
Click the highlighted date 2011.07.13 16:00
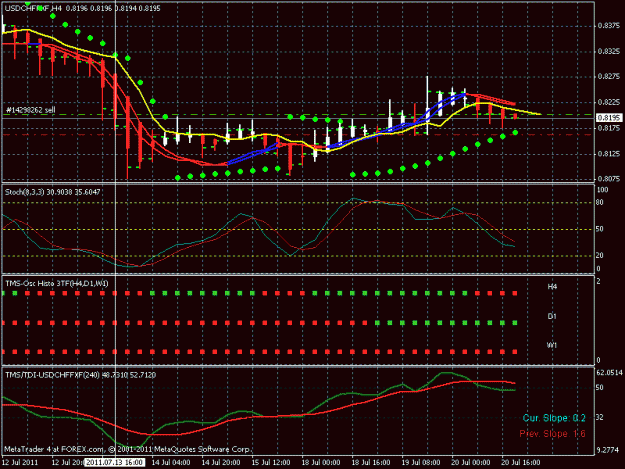(114, 462)
